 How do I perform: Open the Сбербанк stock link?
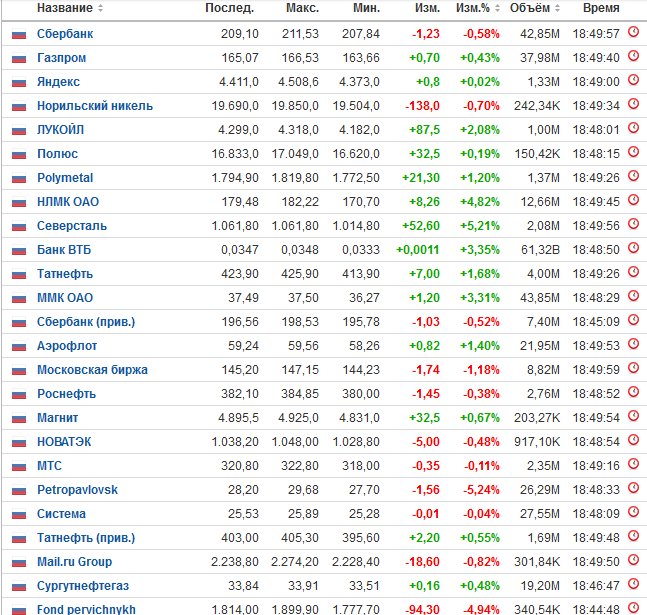pyautogui.click(x=65, y=34)
